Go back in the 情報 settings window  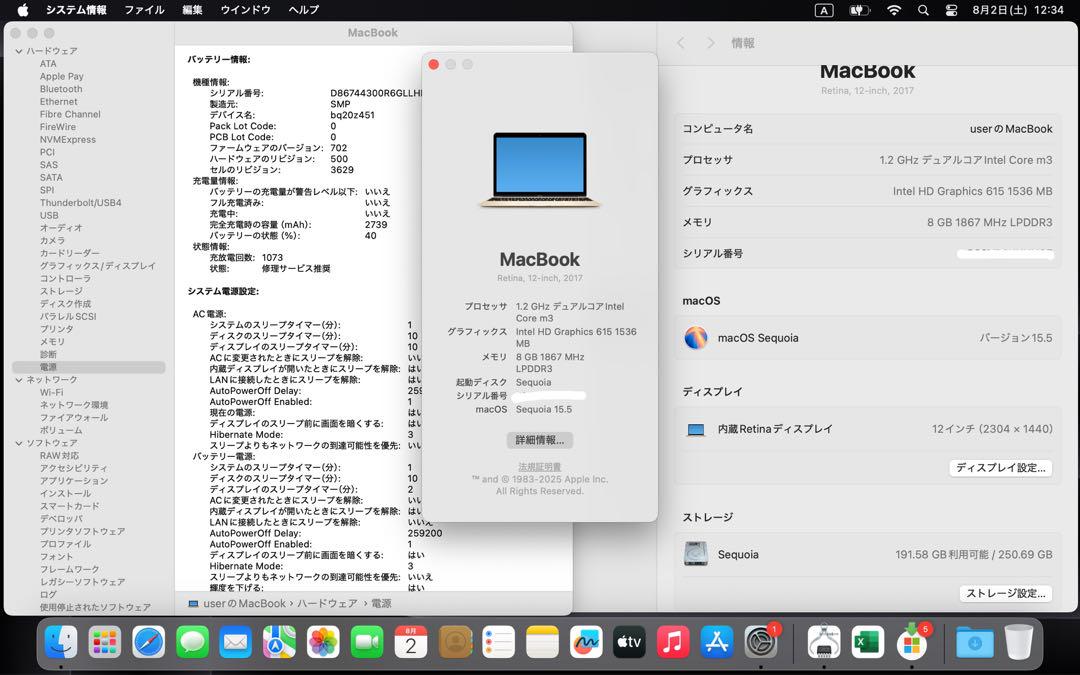click(x=681, y=43)
